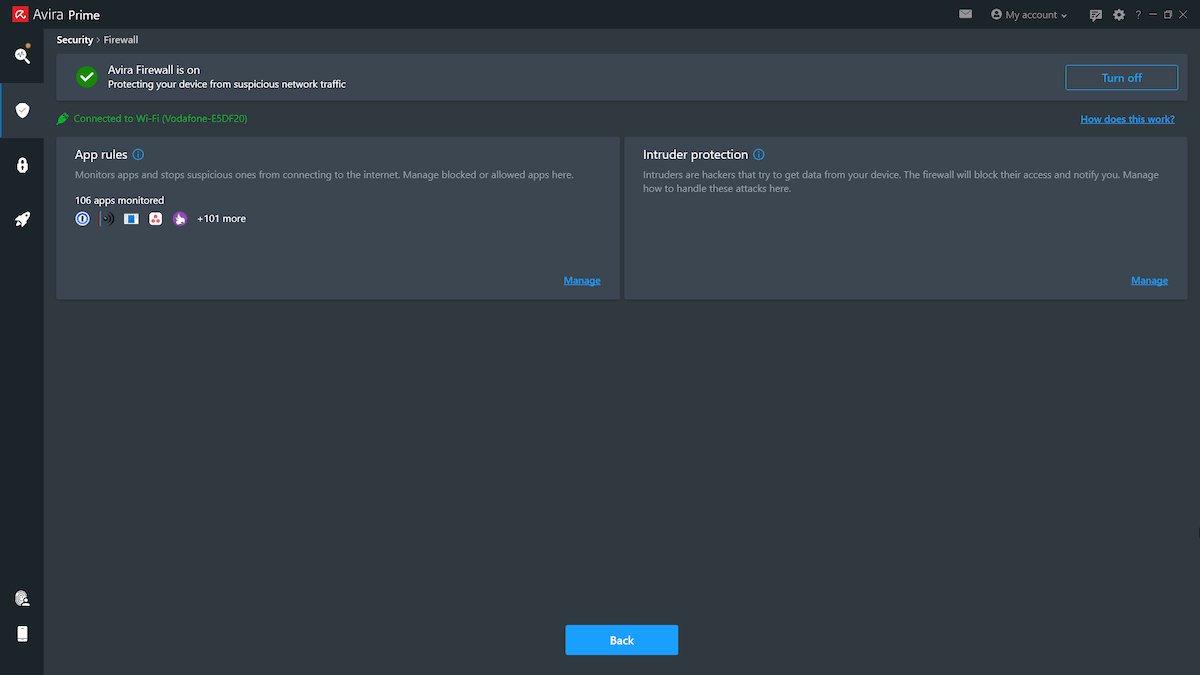Select the Smart Scan magnifier in sidebar

point(22,56)
